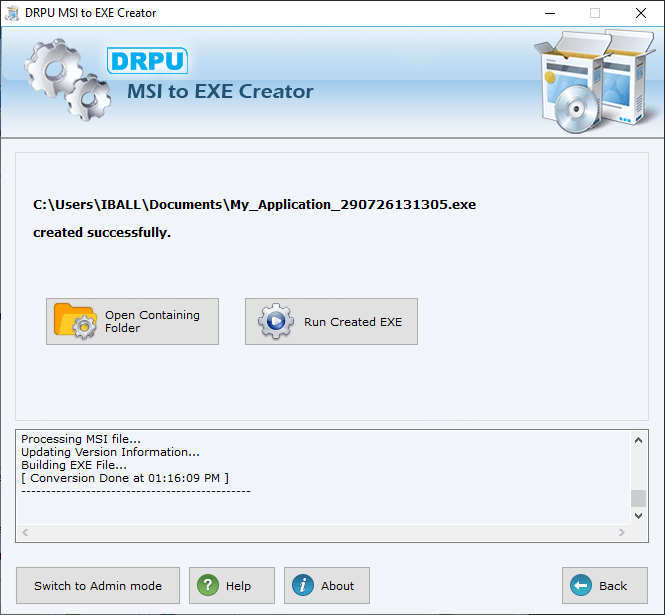665x615 pixels.
Task: Select 'Updating Version Information...' log line
Action: click(110, 452)
